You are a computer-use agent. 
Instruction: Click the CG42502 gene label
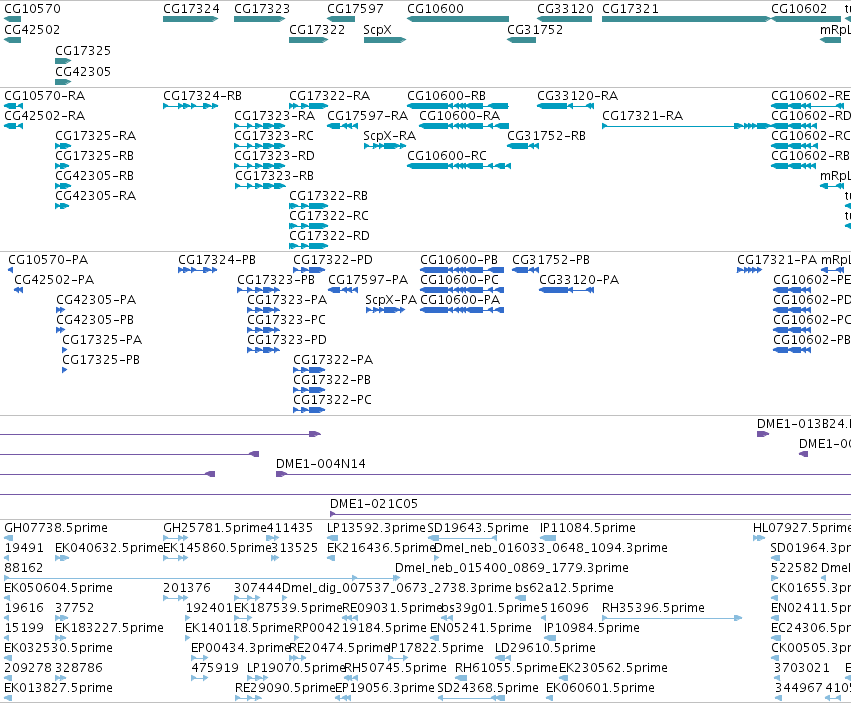point(32,29)
